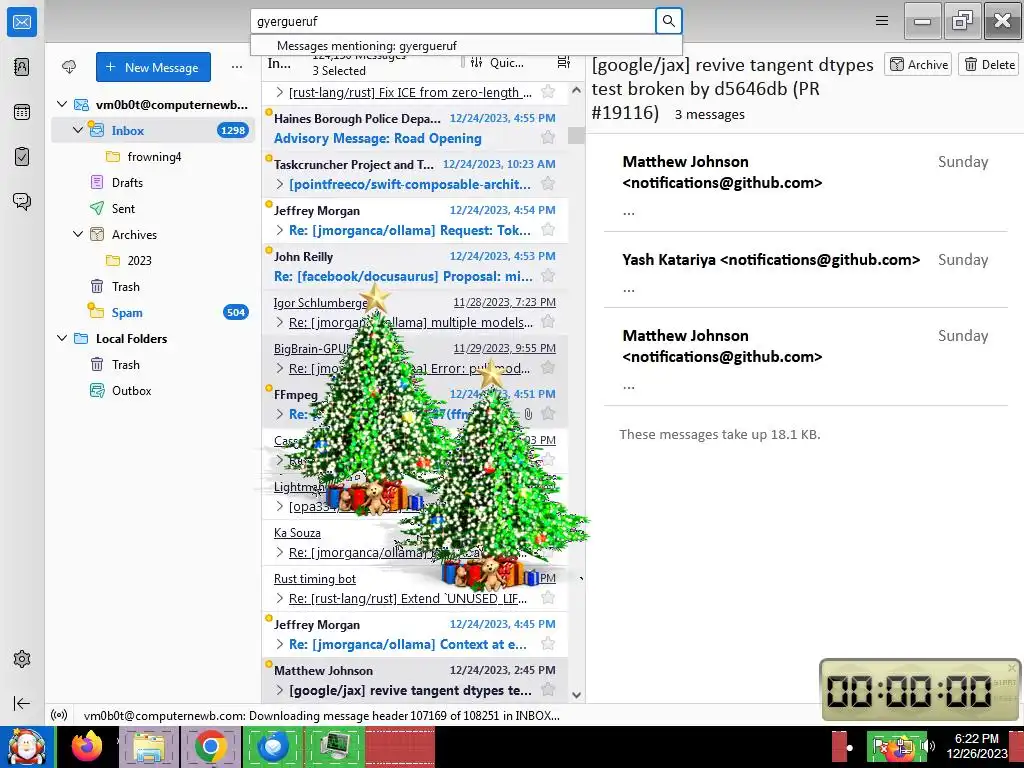1024x768 pixels.
Task: Star the rust-lang Fix ICE message
Action: click(548, 92)
